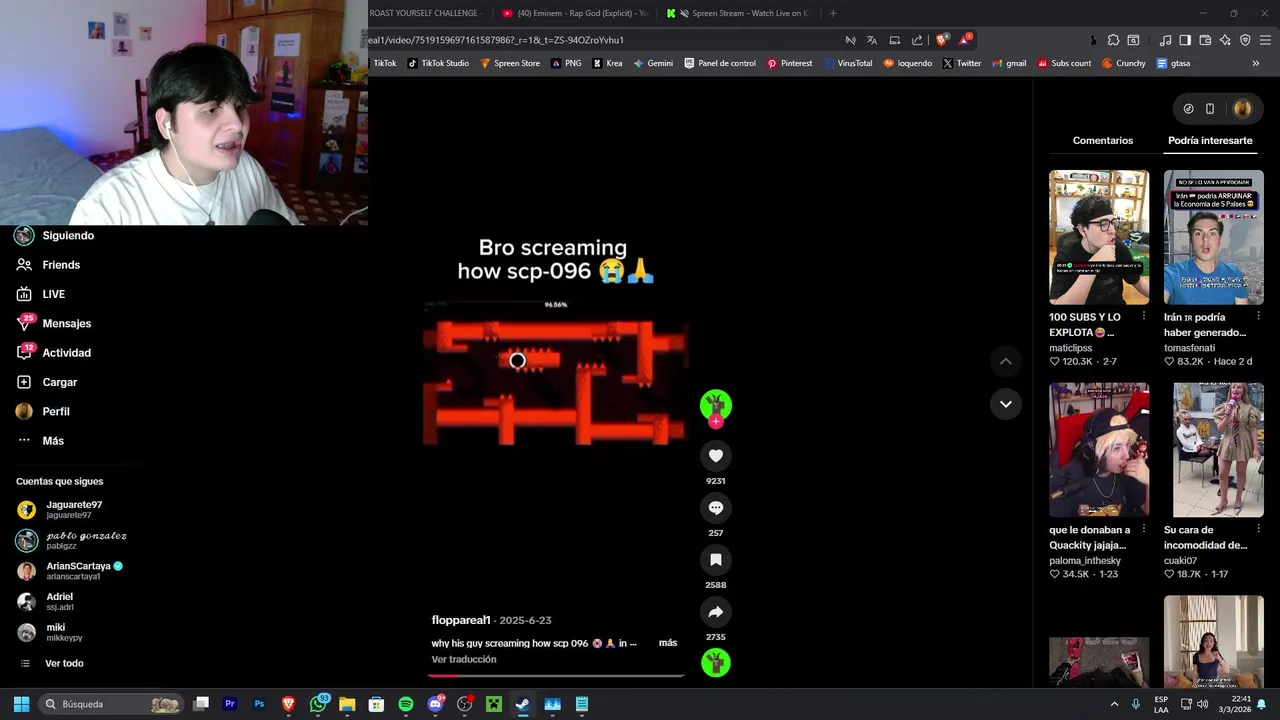Image resolution: width=1280 pixels, height=720 pixels.
Task: Open options dots for 'que le donaban' video
Action: click(1143, 530)
